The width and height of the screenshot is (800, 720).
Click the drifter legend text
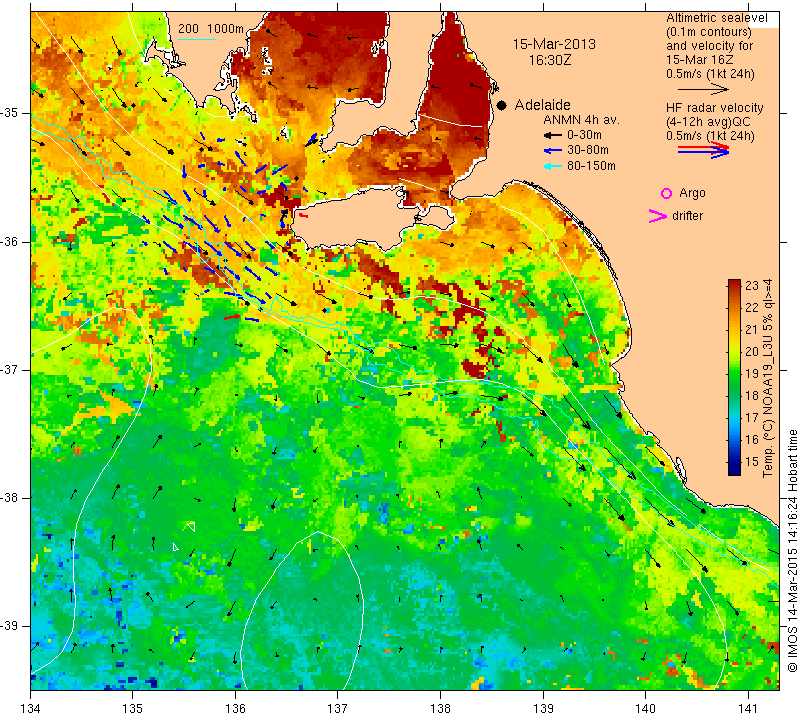click(x=687, y=216)
